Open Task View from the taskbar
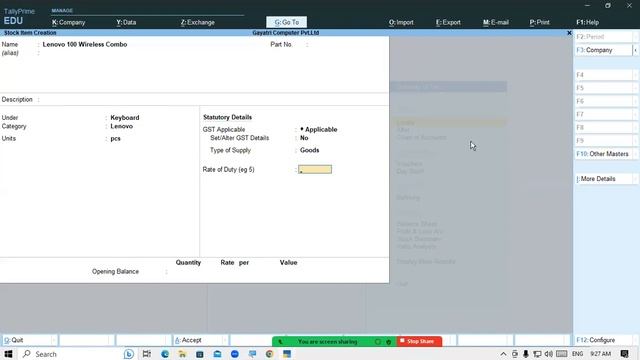Screen dimensions: 640x360 (x=147, y=354)
